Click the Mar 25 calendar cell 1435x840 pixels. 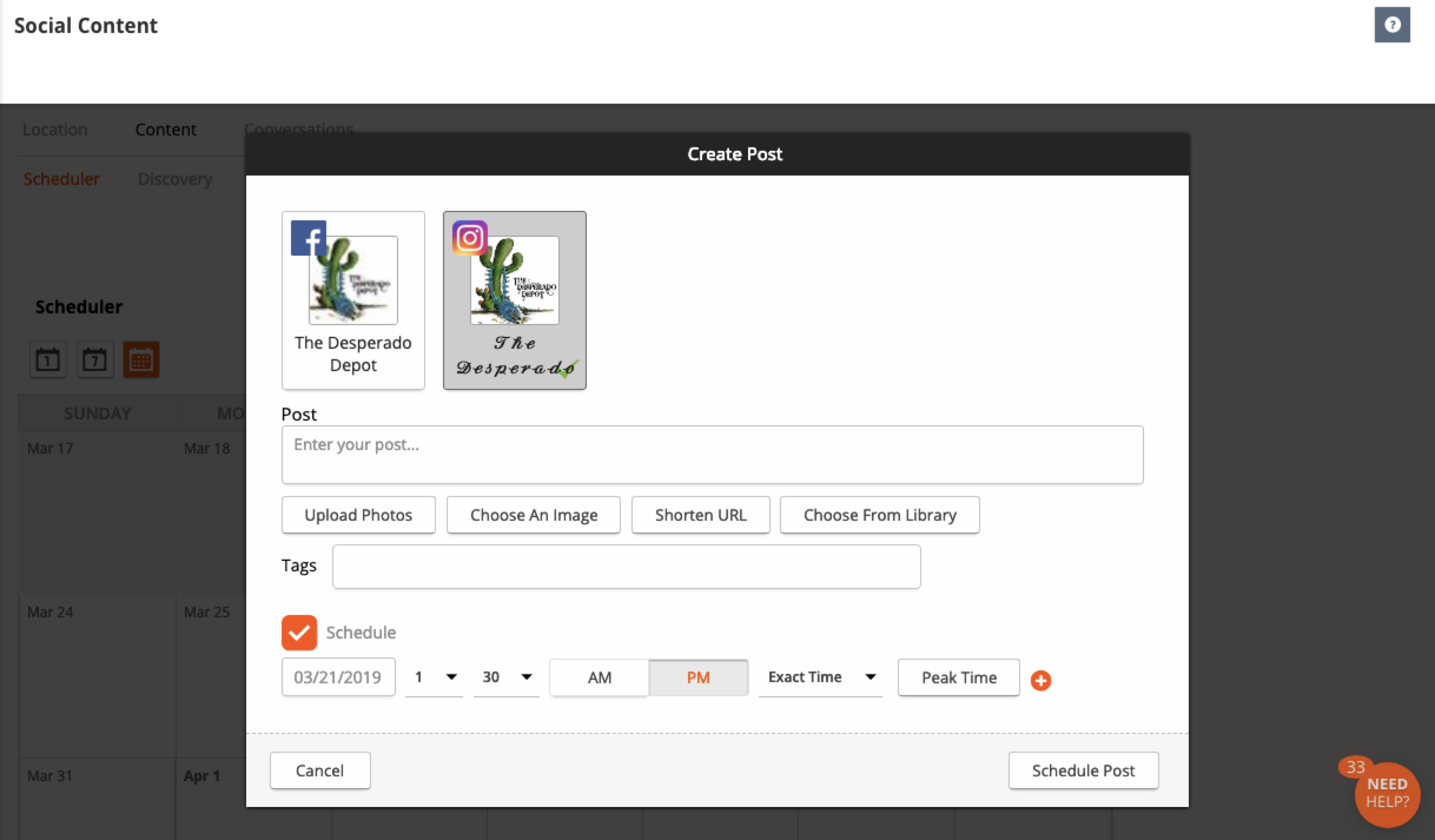tap(211, 676)
